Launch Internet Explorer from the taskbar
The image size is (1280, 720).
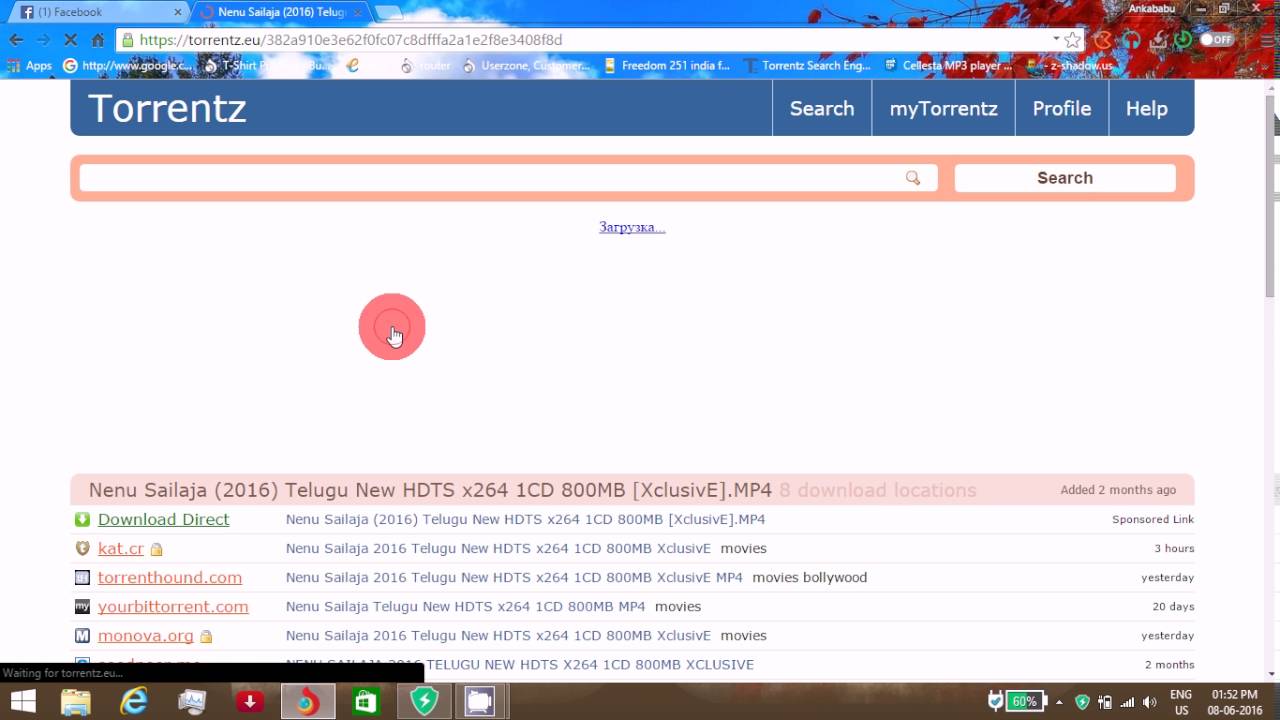134,701
